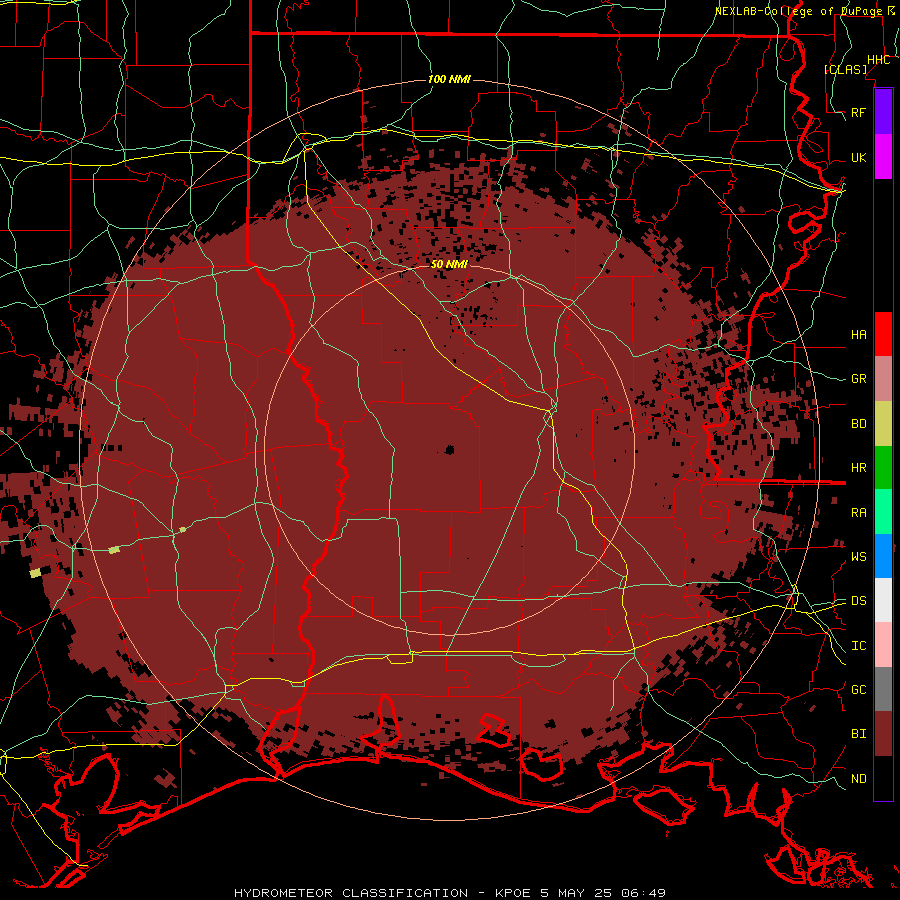
Task: Click the RF purple legend swatch
Action: 883,112
